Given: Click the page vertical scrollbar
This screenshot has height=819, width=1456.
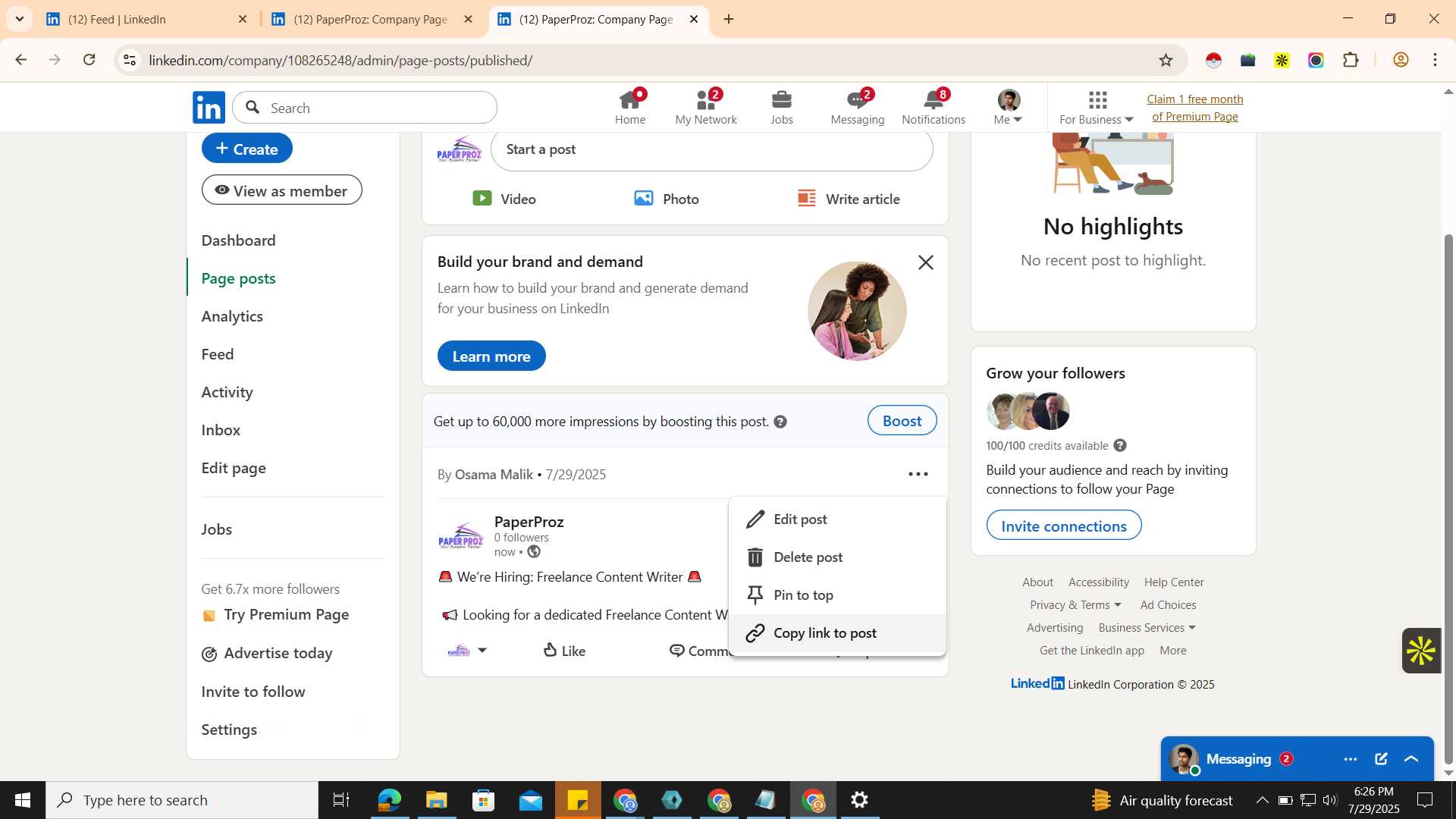Looking at the screenshot, I should point(1448,500).
